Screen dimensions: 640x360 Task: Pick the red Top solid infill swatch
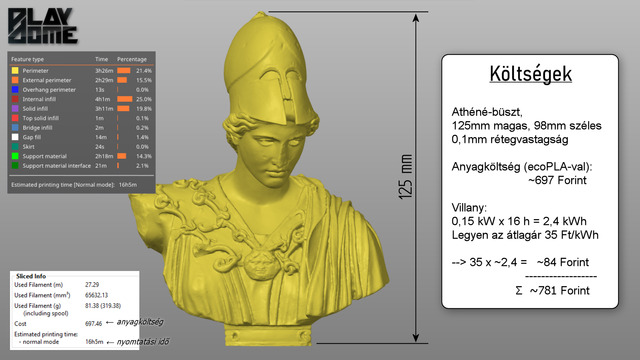click(15, 118)
